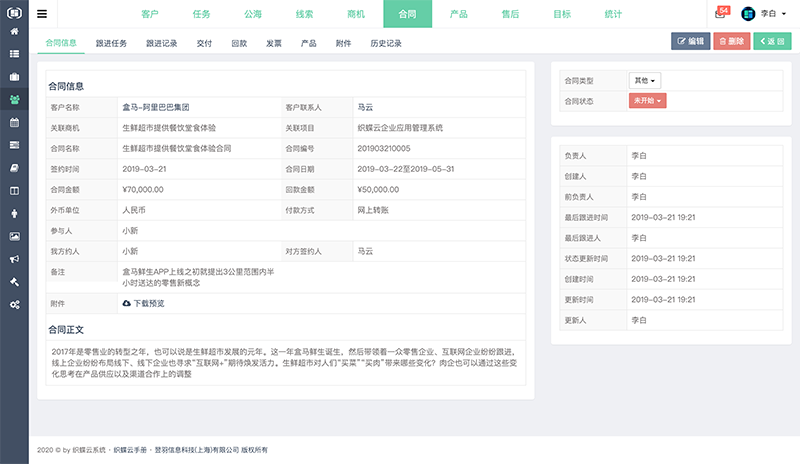
Task: Switch to the 跟进任务 tab
Action: click(111, 43)
